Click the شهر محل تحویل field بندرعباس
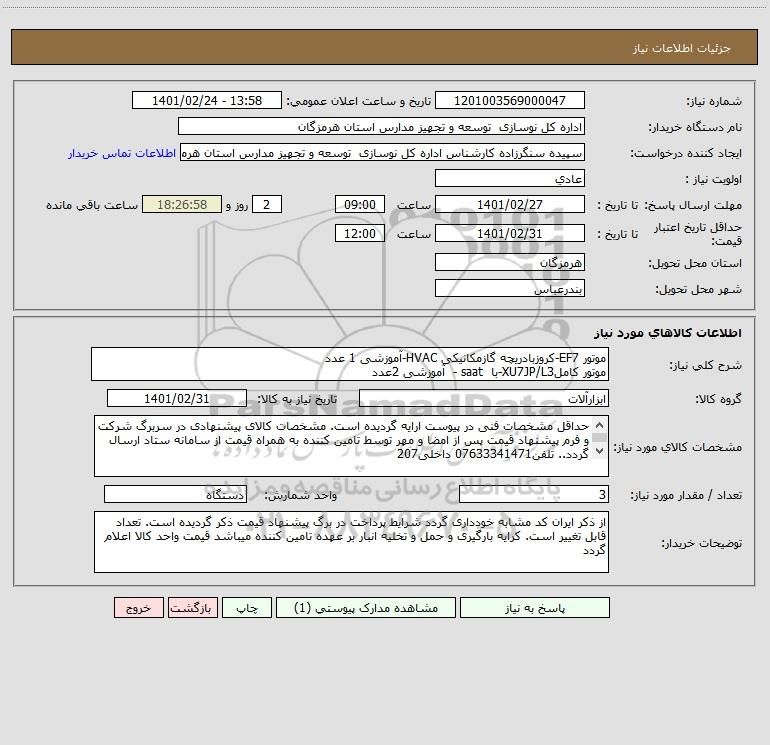The width and height of the screenshot is (770, 745). coord(510,288)
